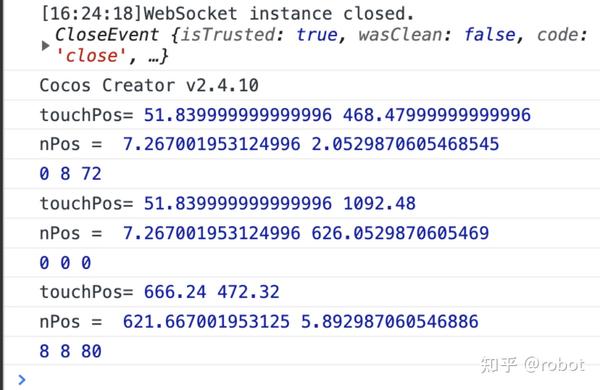The height and width of the screenshot is (390, 600).
Task: Select the 'Cocos Creator v2.4.10' log line
Action: (x=149, y=85)
